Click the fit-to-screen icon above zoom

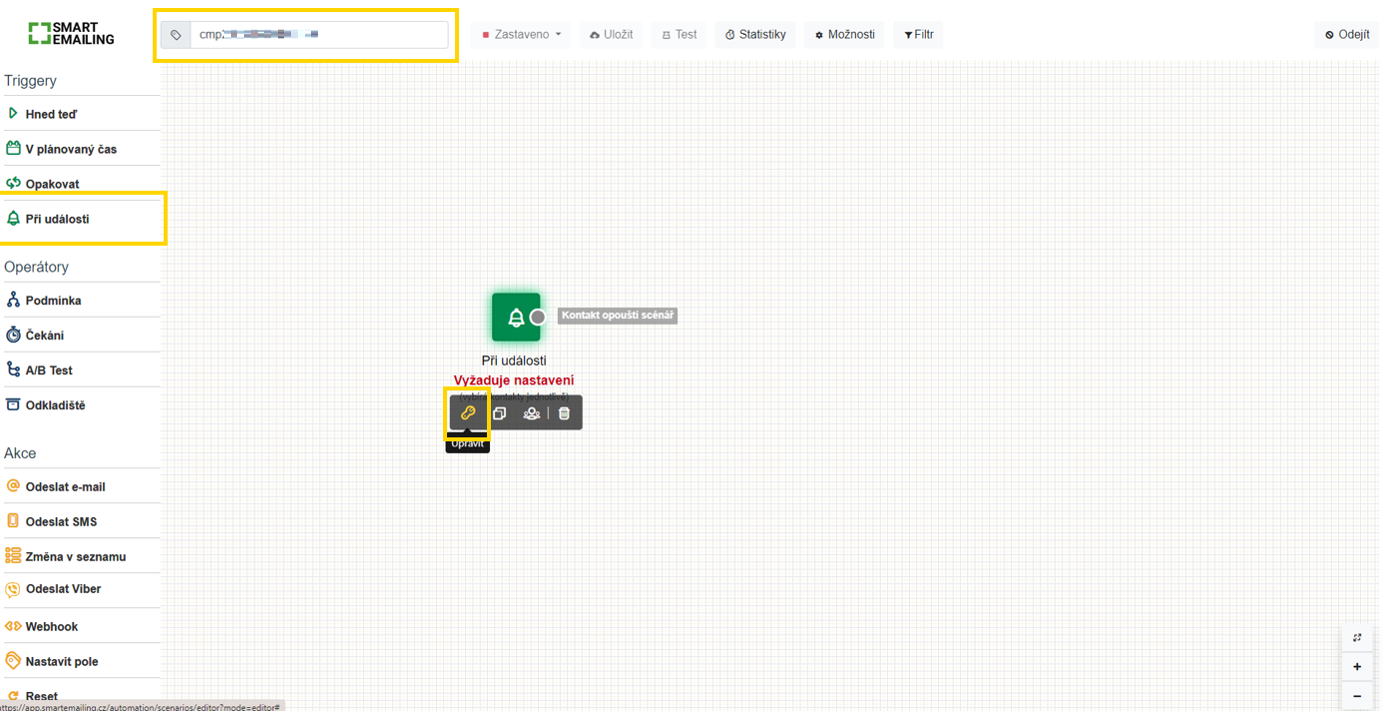click(1357, 638)
